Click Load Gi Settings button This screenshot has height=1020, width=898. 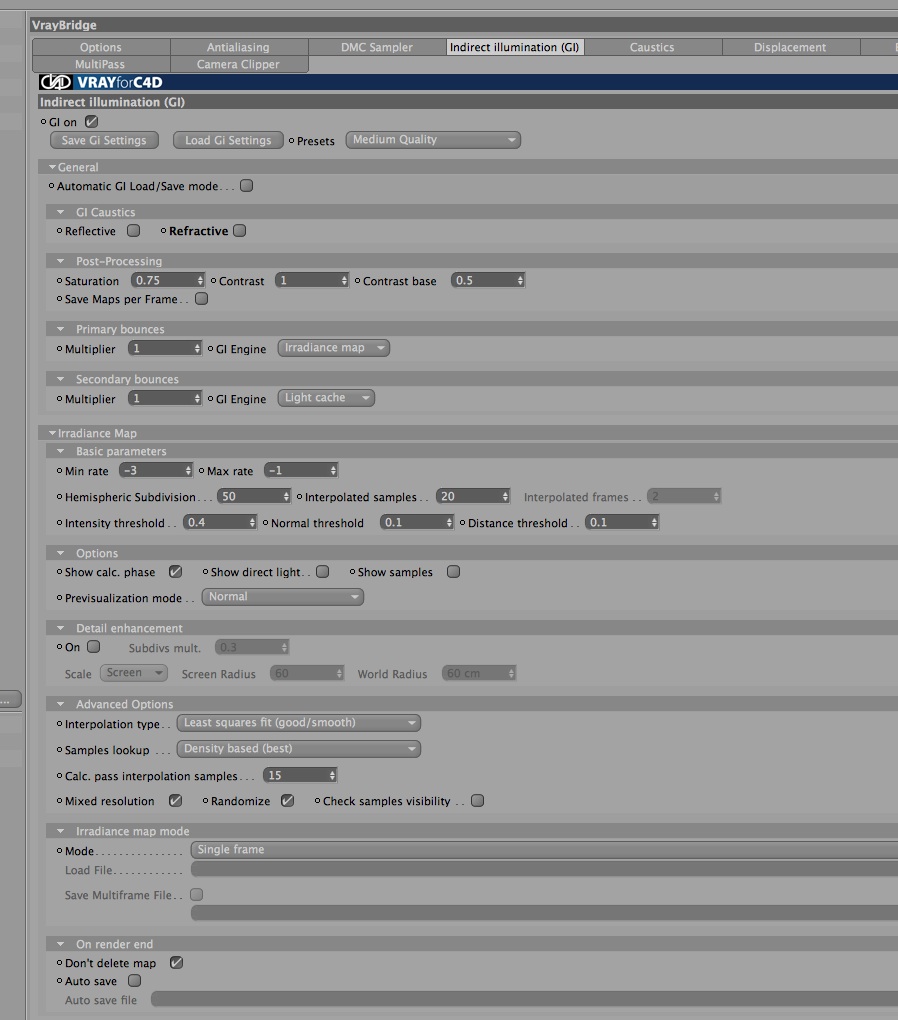[228, 141]
